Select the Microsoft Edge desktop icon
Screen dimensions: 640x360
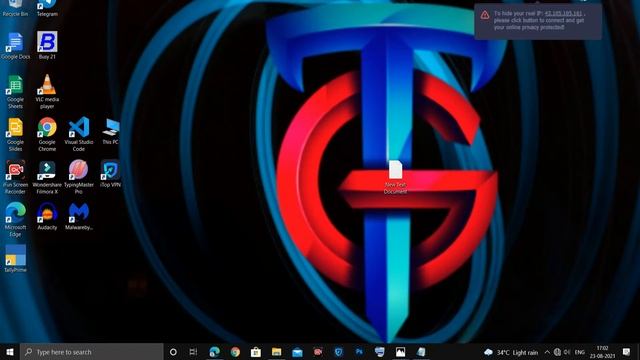15,220
